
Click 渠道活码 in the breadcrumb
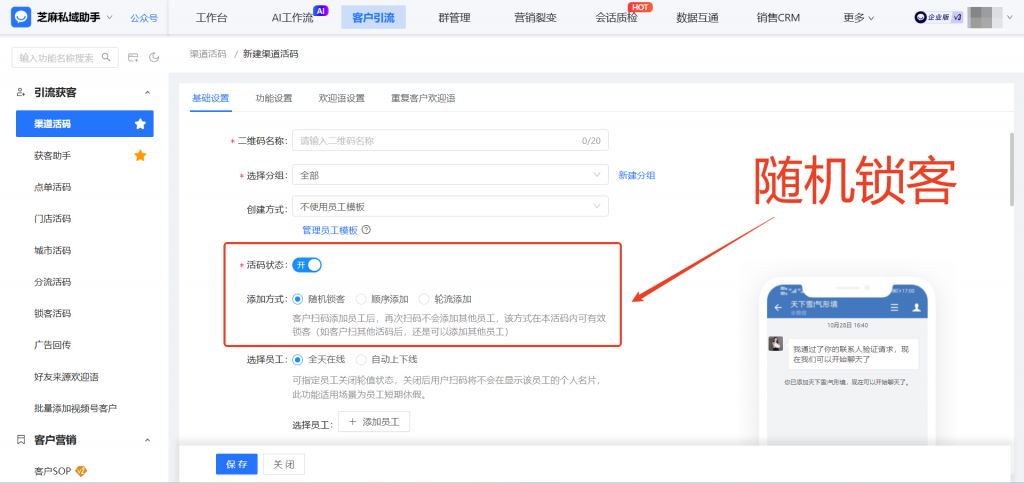point(208,54)
